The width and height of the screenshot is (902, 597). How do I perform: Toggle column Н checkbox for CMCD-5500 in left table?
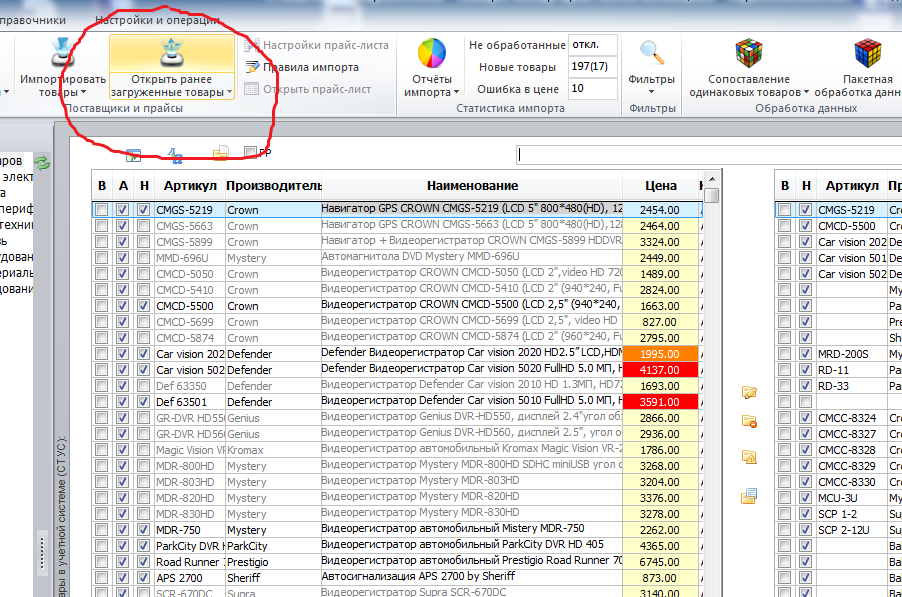pyautogui.click(x=143, y=306)
